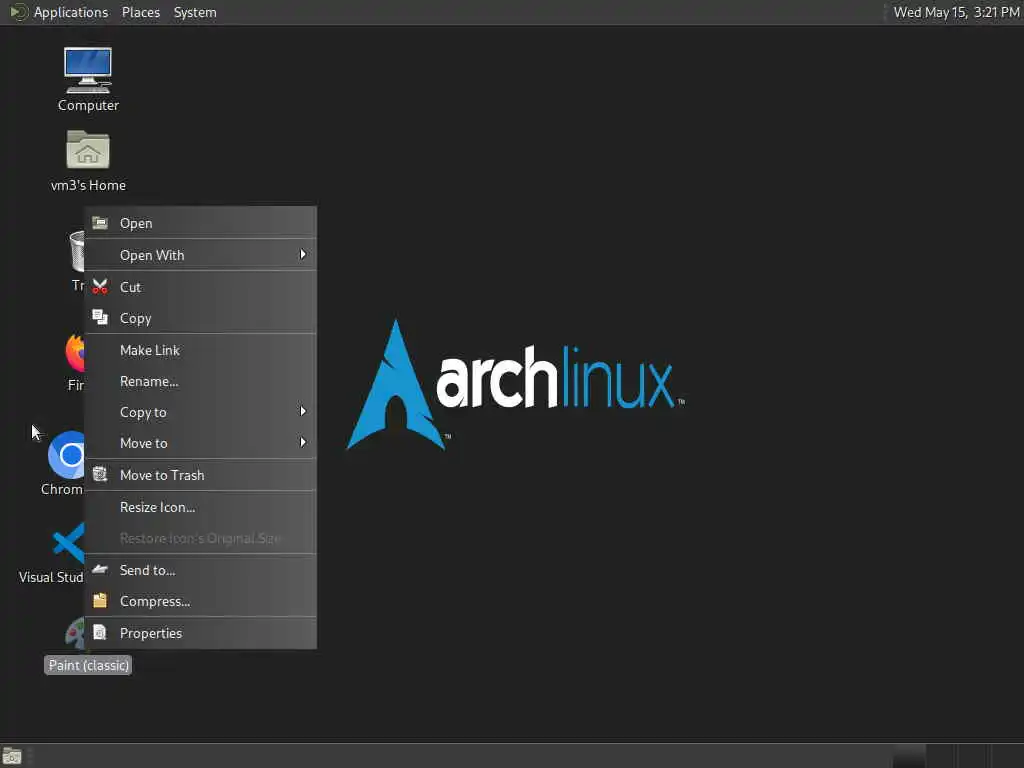The image size is (1024, 768).
Task: Open the System menu
Action: tap(195, 12)
